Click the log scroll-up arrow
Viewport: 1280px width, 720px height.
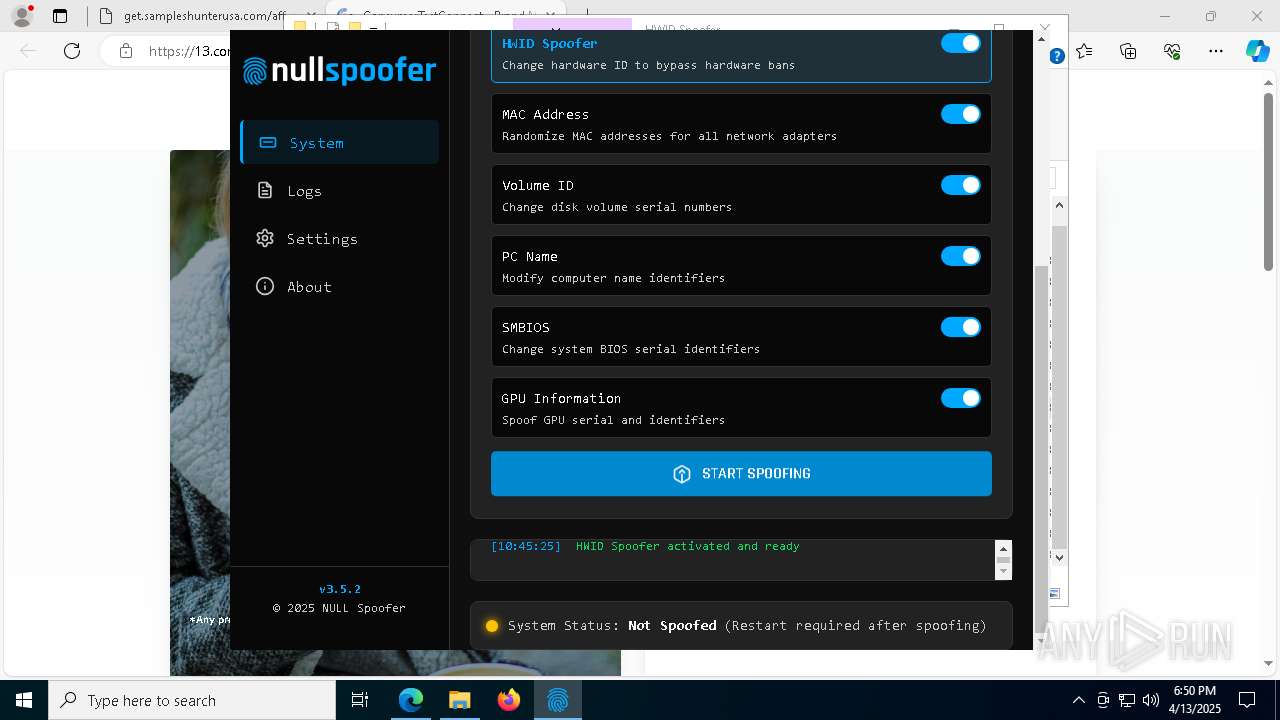point(1003,549)
